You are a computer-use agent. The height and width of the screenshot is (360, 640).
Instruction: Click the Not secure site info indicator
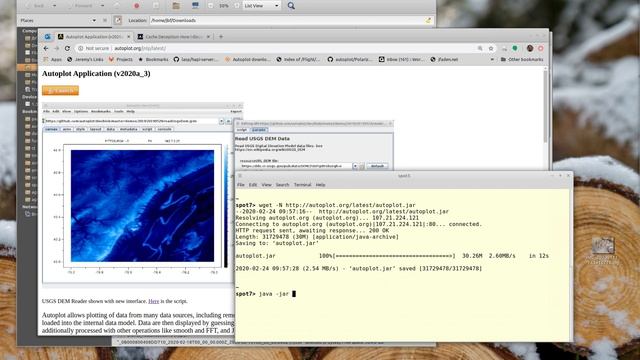pos(93,48)
